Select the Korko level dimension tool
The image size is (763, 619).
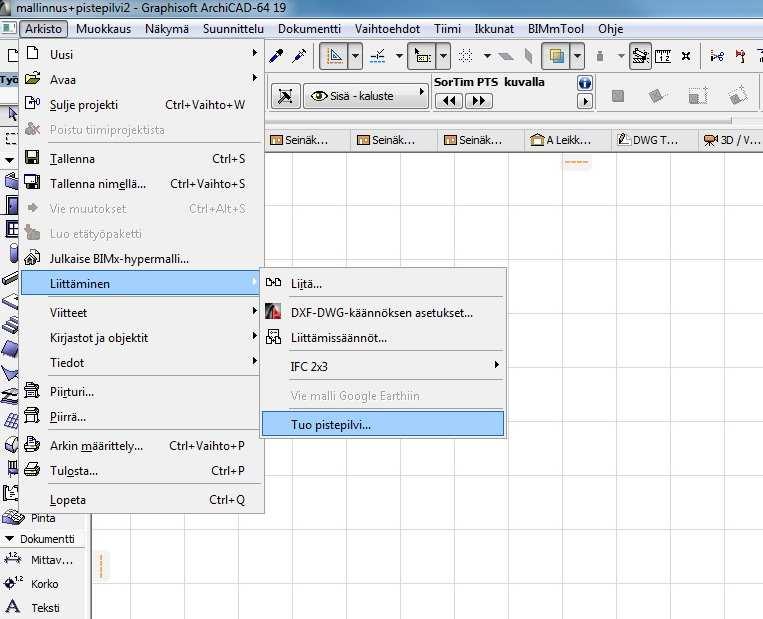click(31, 583)
